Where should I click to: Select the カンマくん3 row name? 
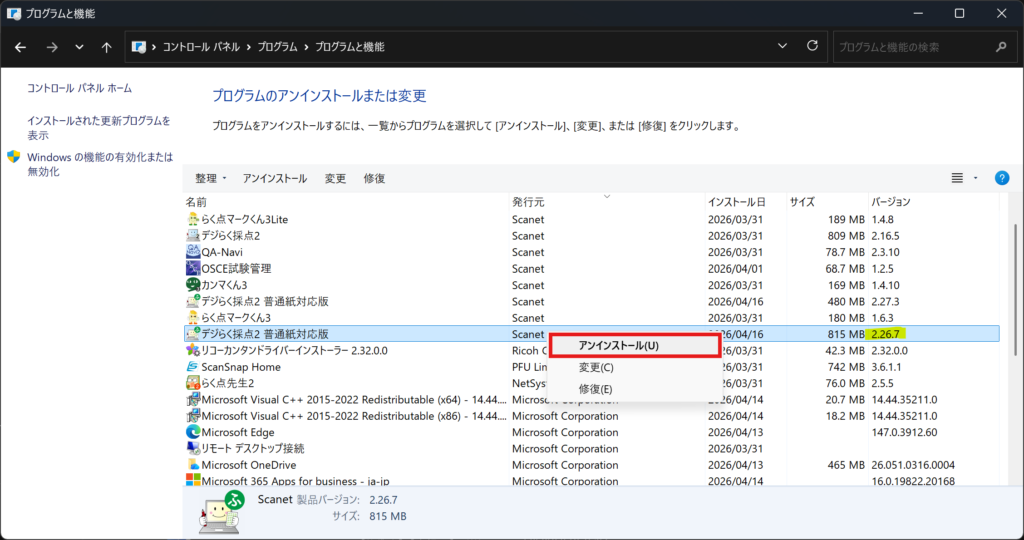pos(224,285)
